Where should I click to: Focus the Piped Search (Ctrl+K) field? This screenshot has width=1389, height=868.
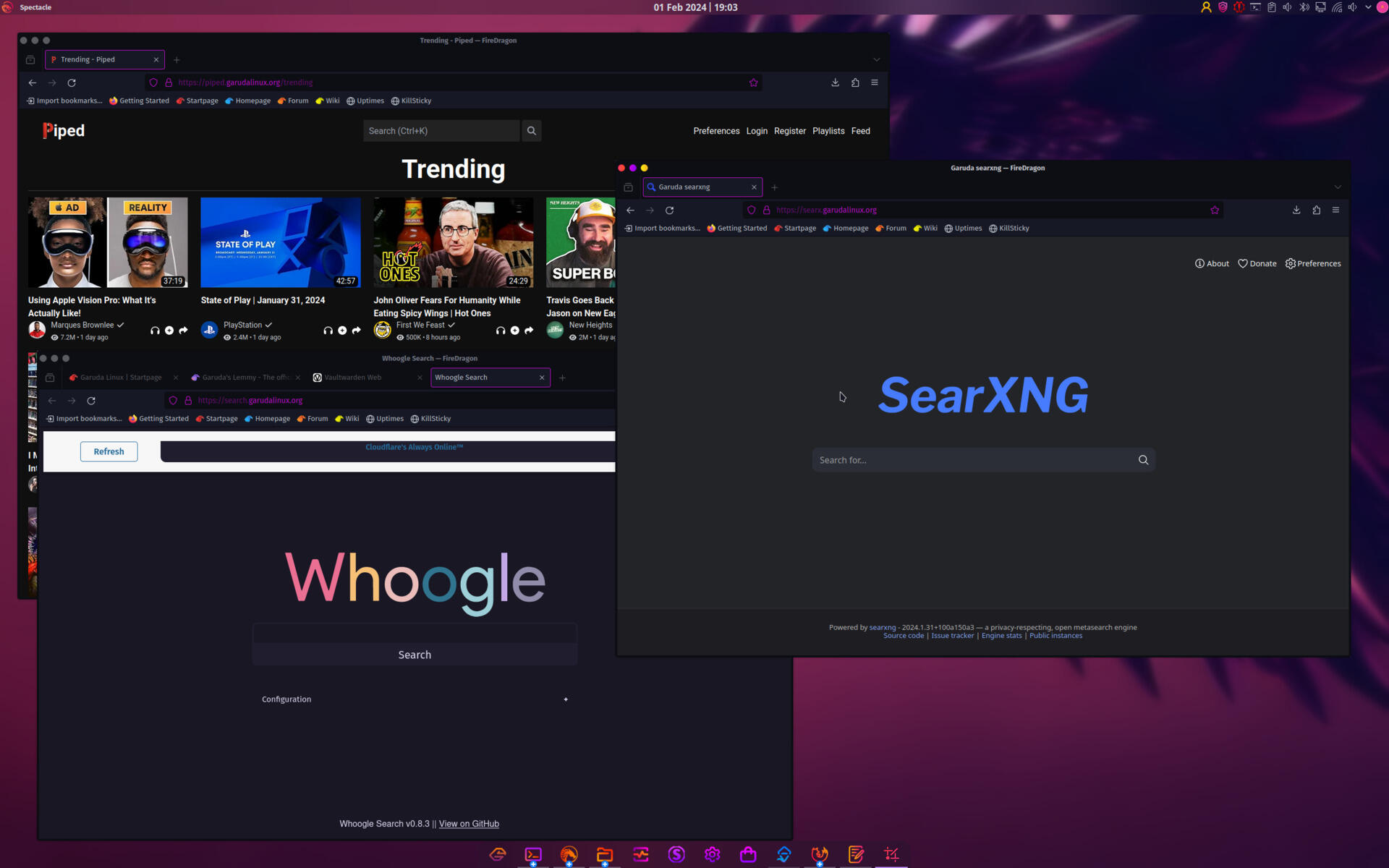click(x=441, y=131)
